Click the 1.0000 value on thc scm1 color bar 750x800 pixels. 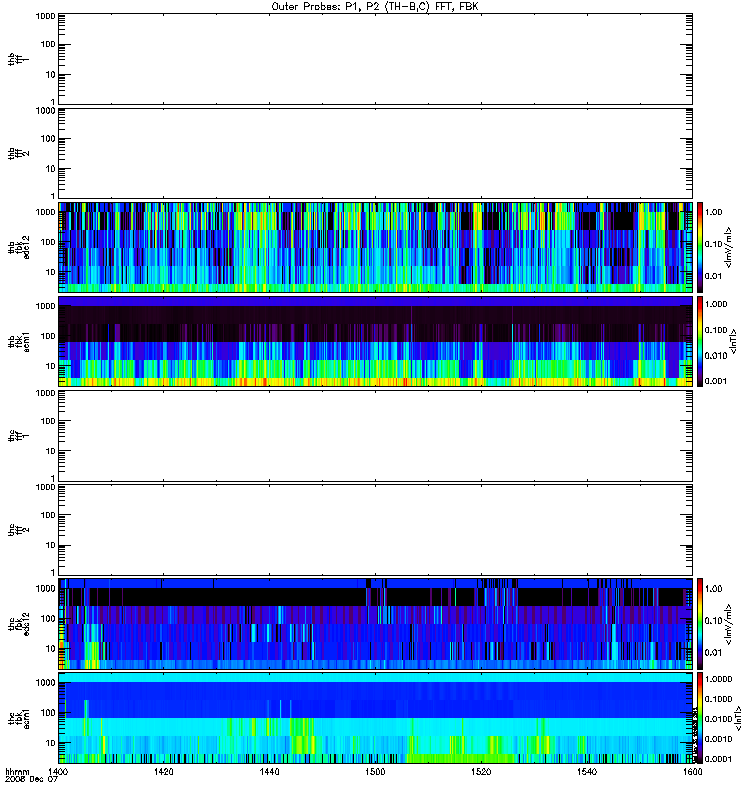(x=718, y=679)
